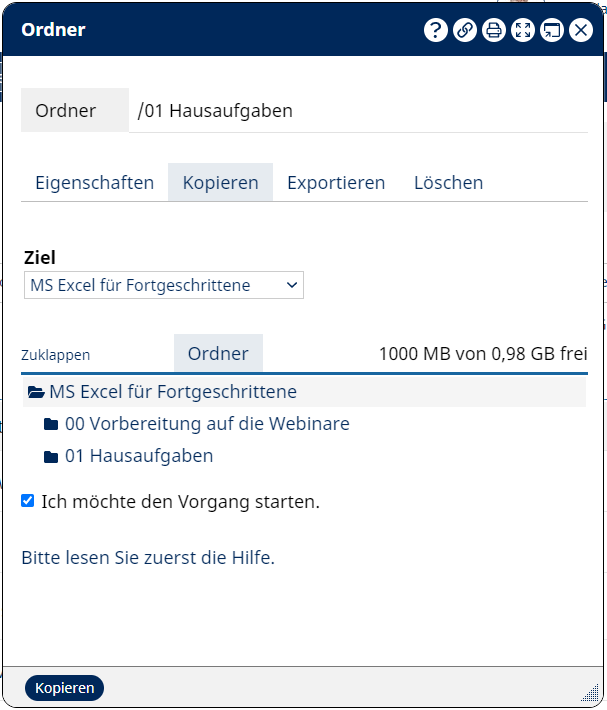Go to the Löschen tab
The width and height of the screenshot is (607, 710).
pos(448,183)
